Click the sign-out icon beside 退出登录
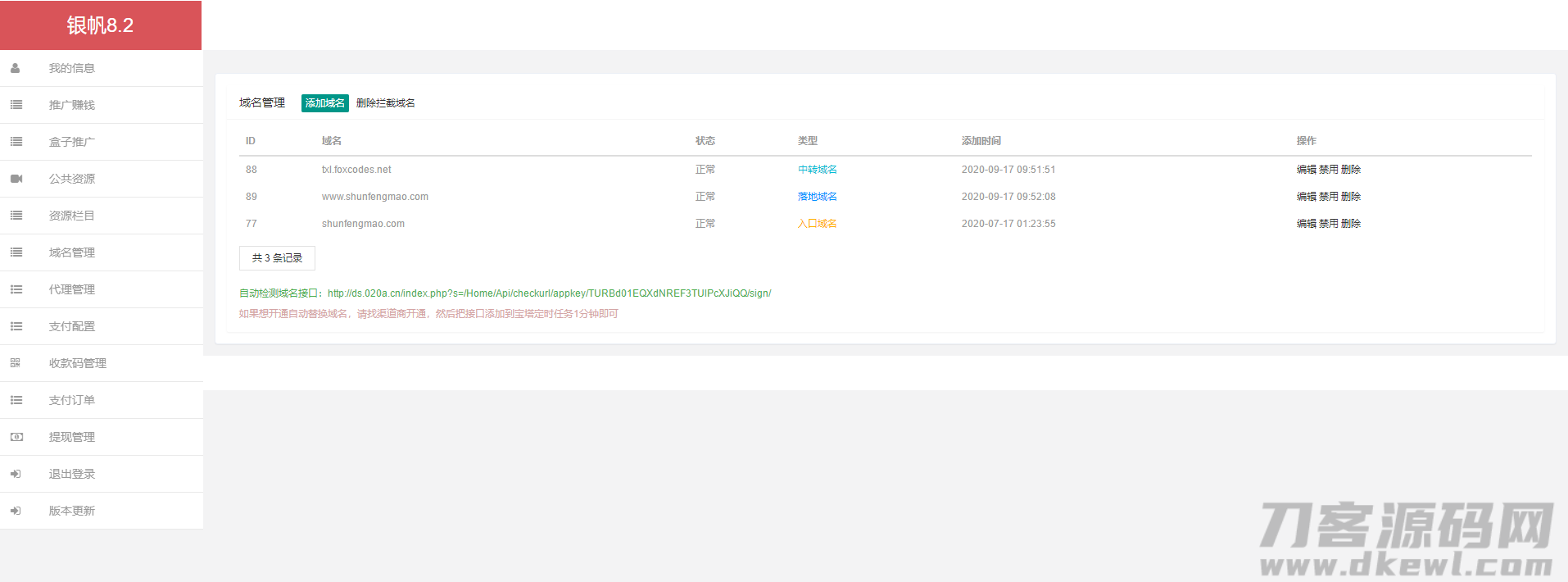This screenshot has height=582, width=1568. coord(16,474)
